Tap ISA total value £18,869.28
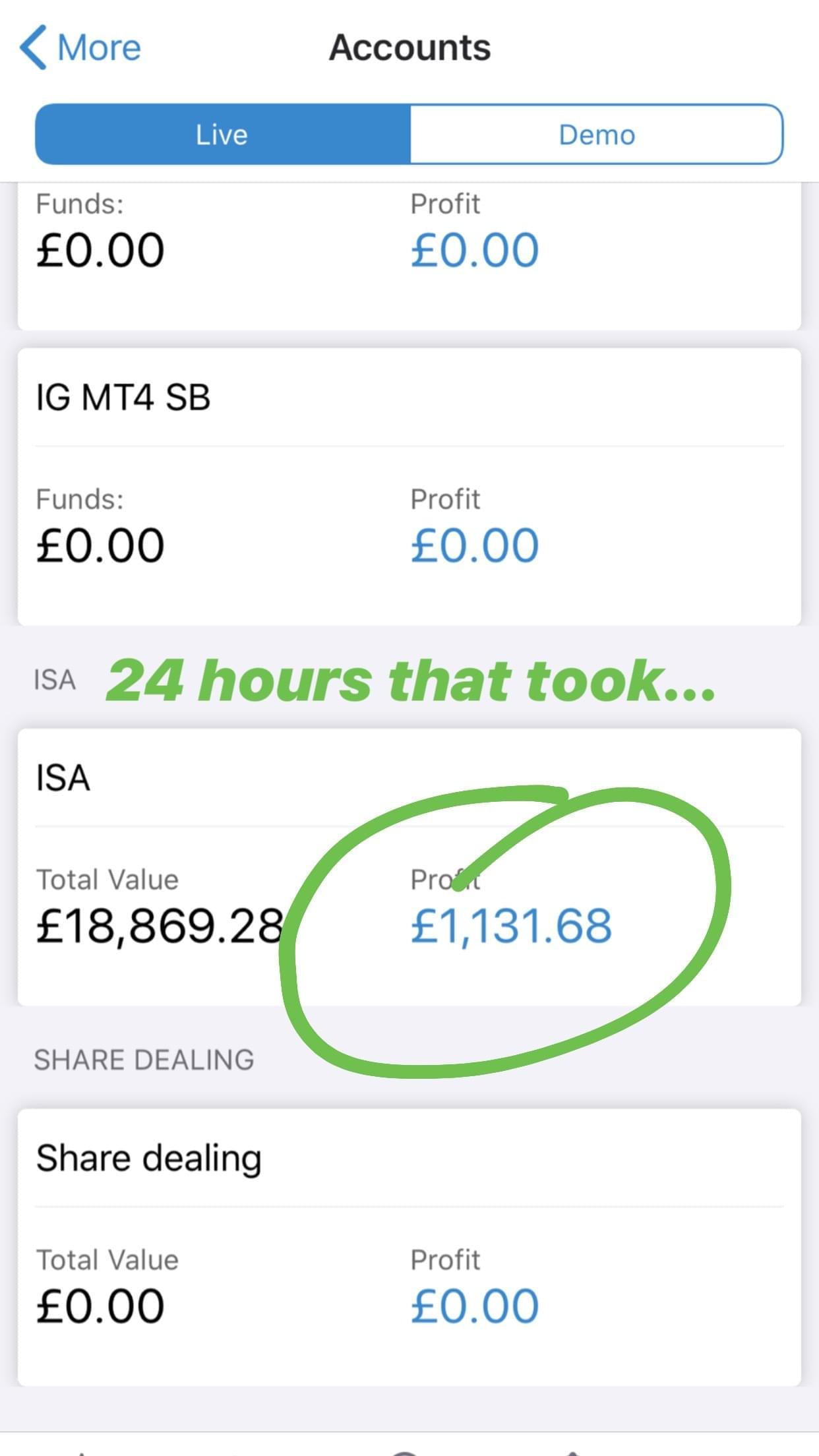Image resolution: width=819 pixels, height=1456 pixels. [x=160, y=926]
